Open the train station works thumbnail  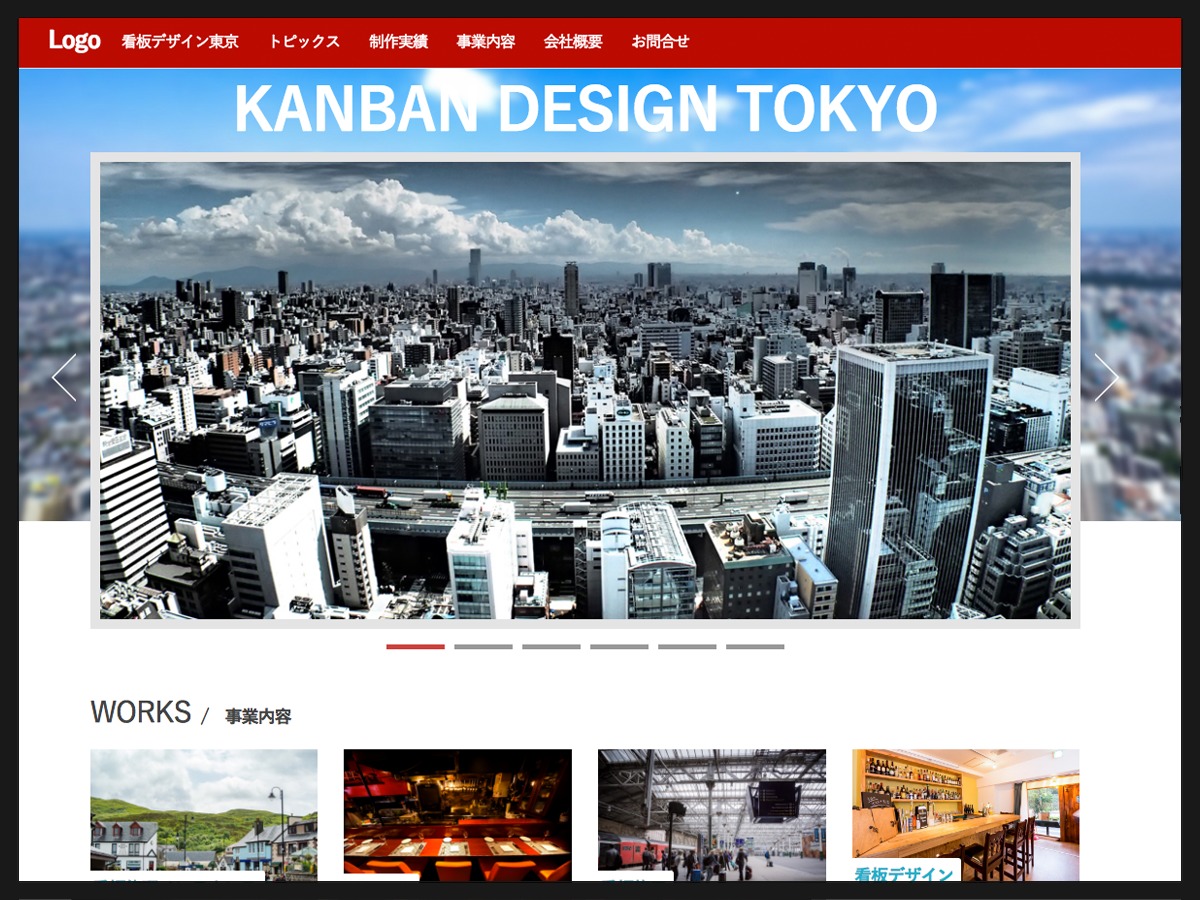(x=712, y=815)
